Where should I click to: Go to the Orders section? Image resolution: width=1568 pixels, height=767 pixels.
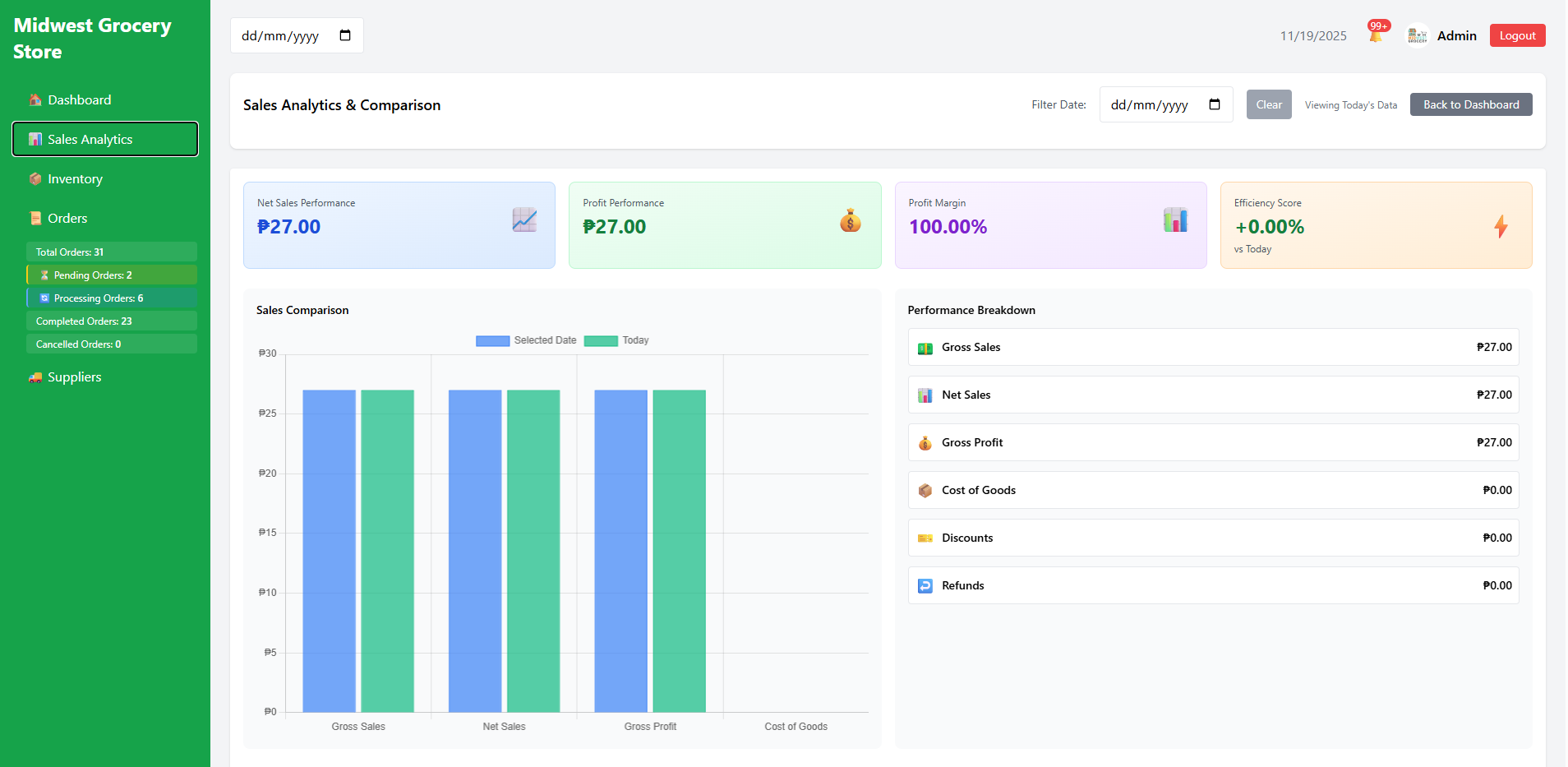105,218
